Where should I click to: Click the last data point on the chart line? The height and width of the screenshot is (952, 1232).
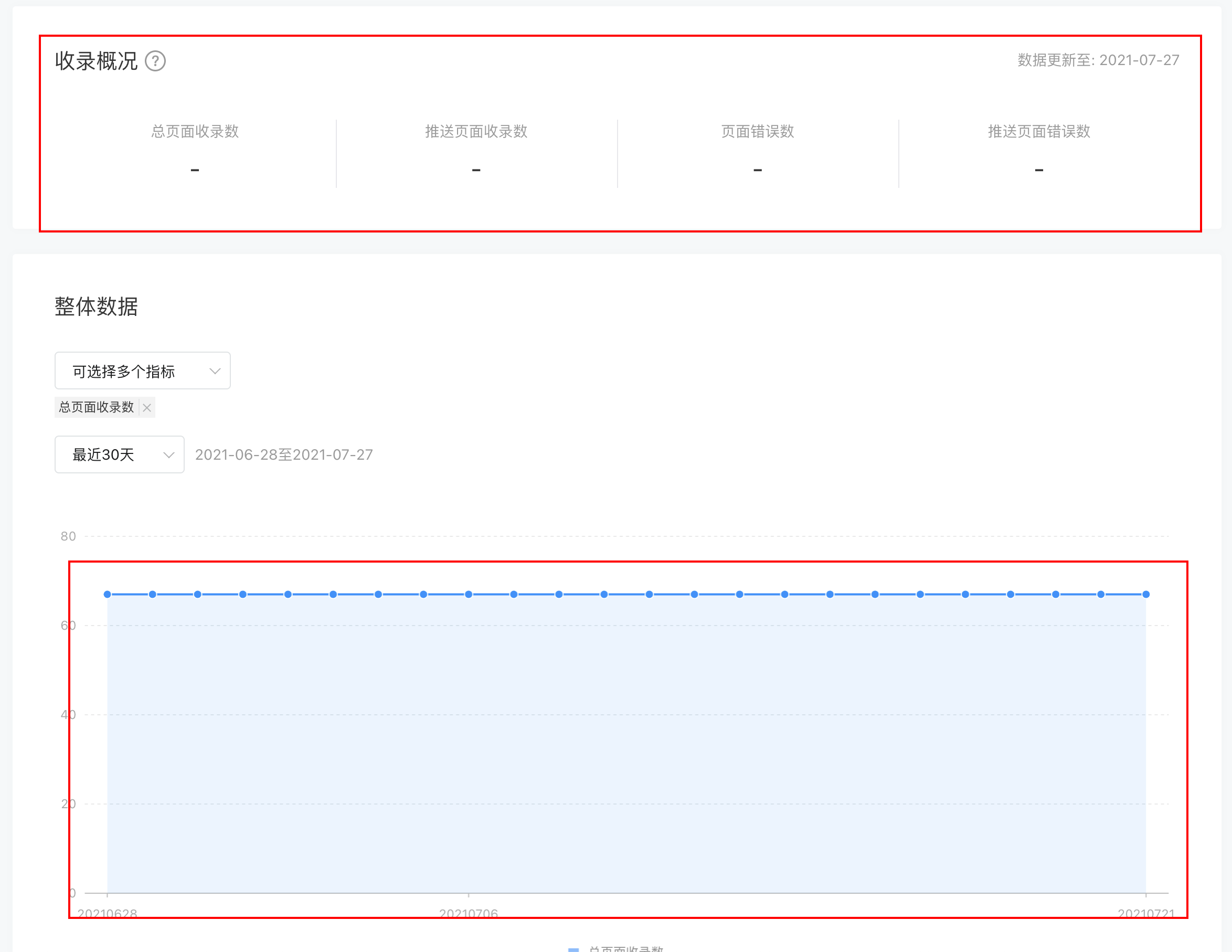click(1146, 594)
